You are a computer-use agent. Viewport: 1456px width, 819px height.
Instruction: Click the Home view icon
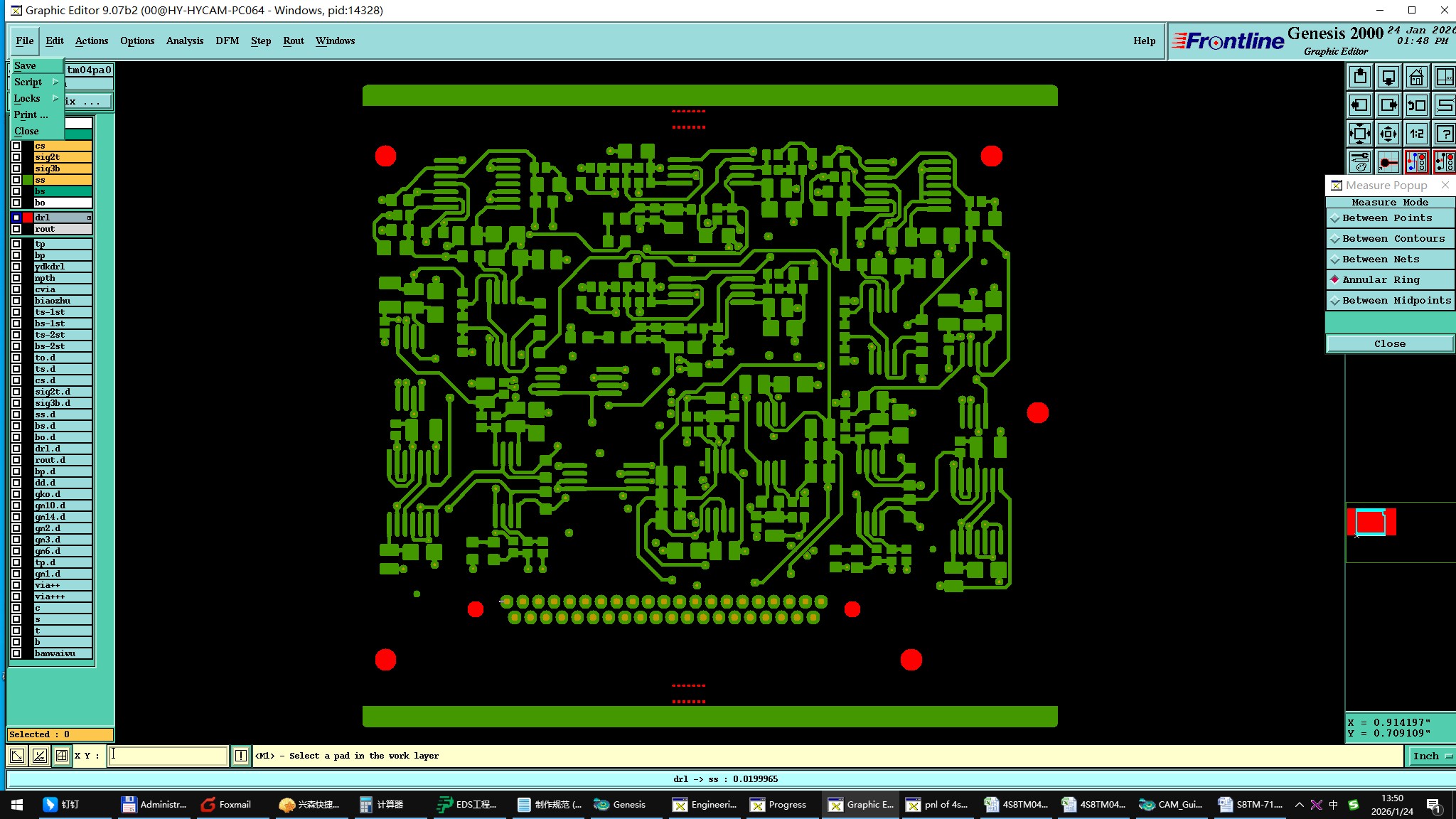pos(1416,77)
